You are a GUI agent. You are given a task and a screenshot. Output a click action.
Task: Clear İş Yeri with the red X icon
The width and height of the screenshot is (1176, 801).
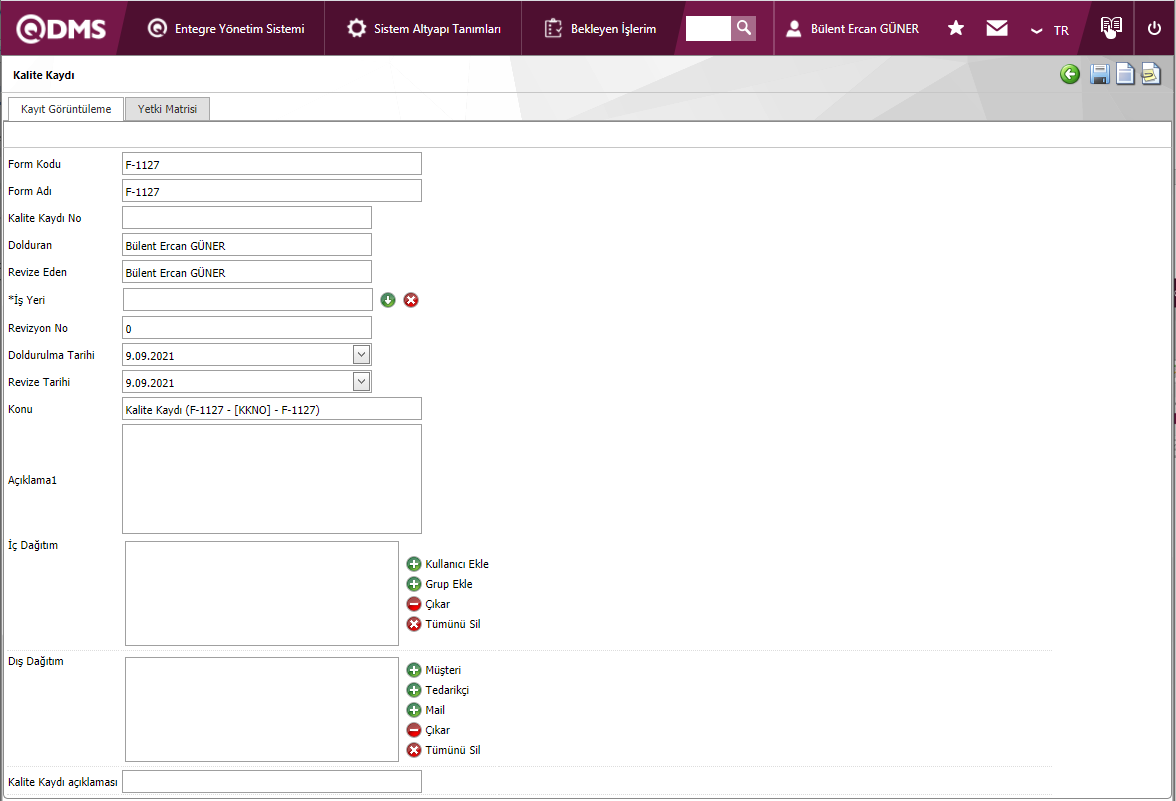411,300
